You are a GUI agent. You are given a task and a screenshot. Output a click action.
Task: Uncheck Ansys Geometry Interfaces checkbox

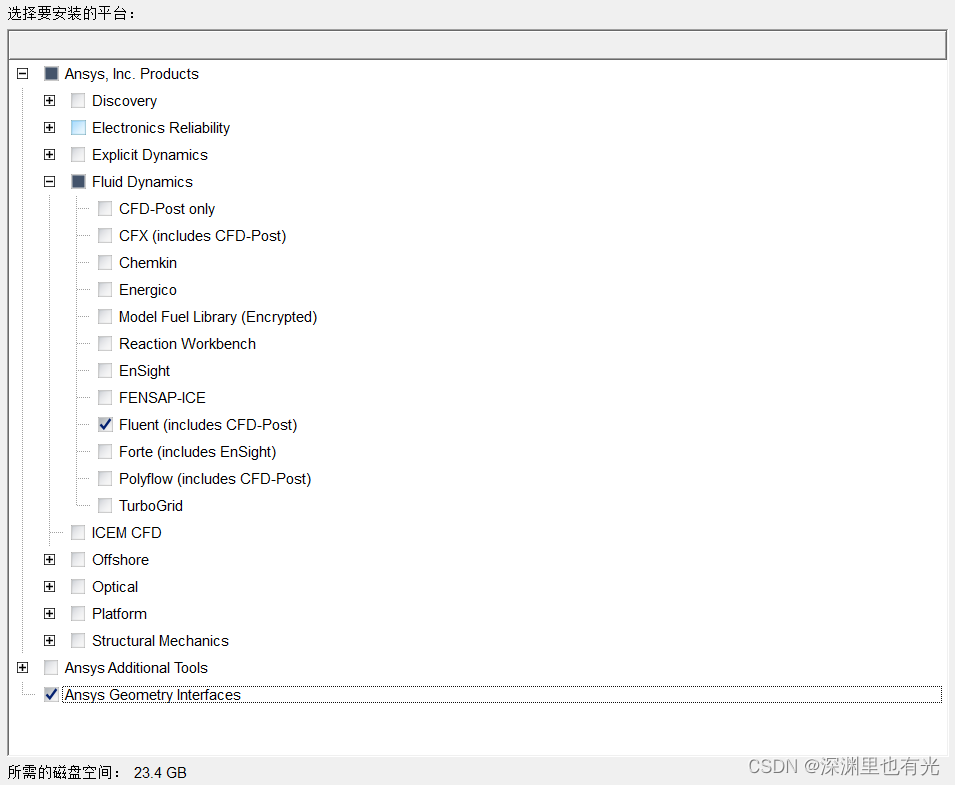pos(51,695)
